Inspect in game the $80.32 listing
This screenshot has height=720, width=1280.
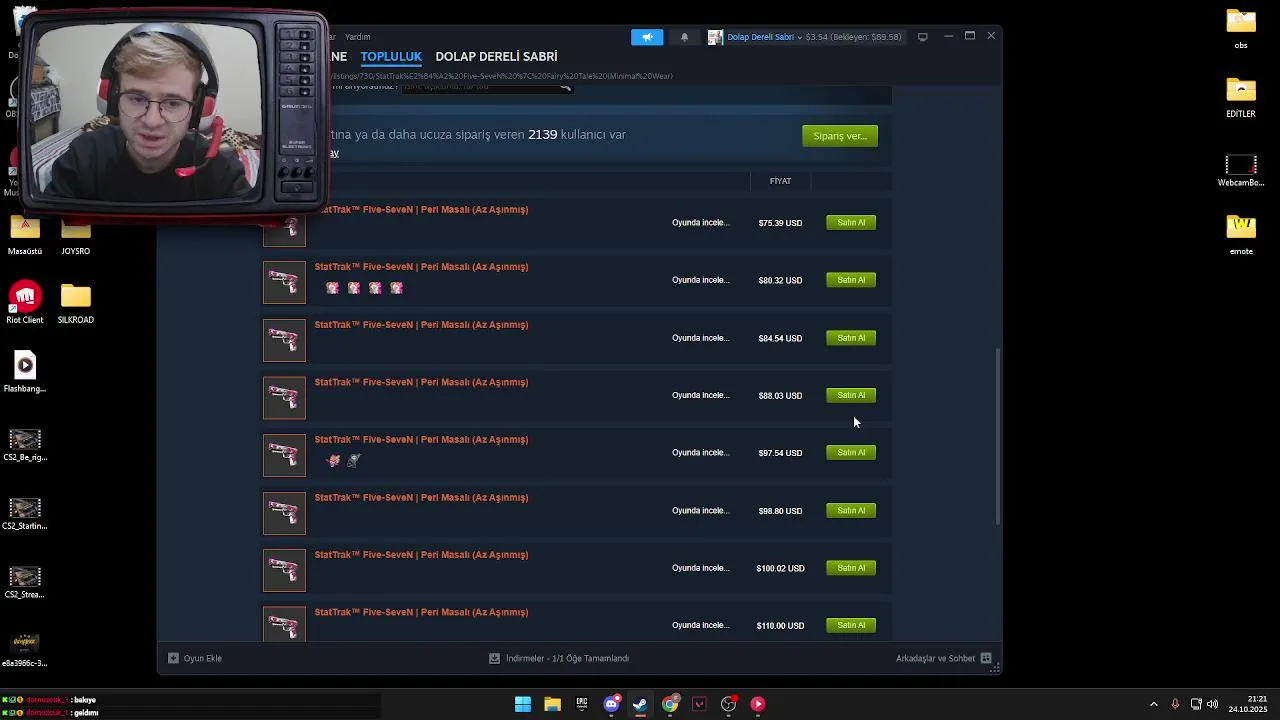700,280
